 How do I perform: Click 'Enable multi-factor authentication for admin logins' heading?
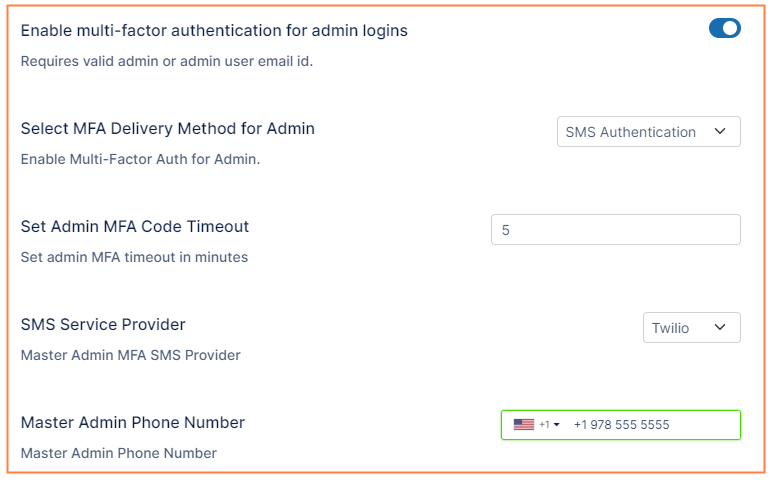tap(214, 31)
